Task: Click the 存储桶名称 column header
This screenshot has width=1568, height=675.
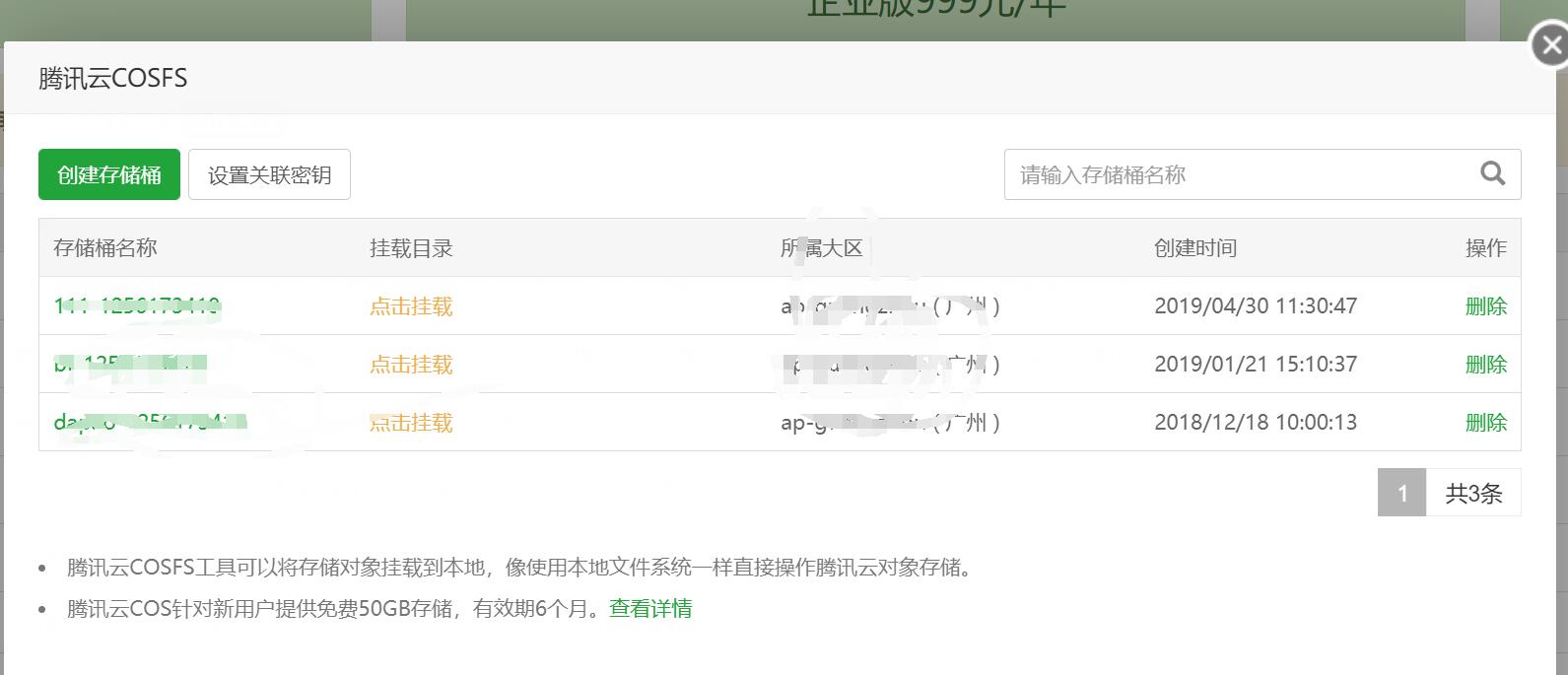Action: [x=105, y=248]
